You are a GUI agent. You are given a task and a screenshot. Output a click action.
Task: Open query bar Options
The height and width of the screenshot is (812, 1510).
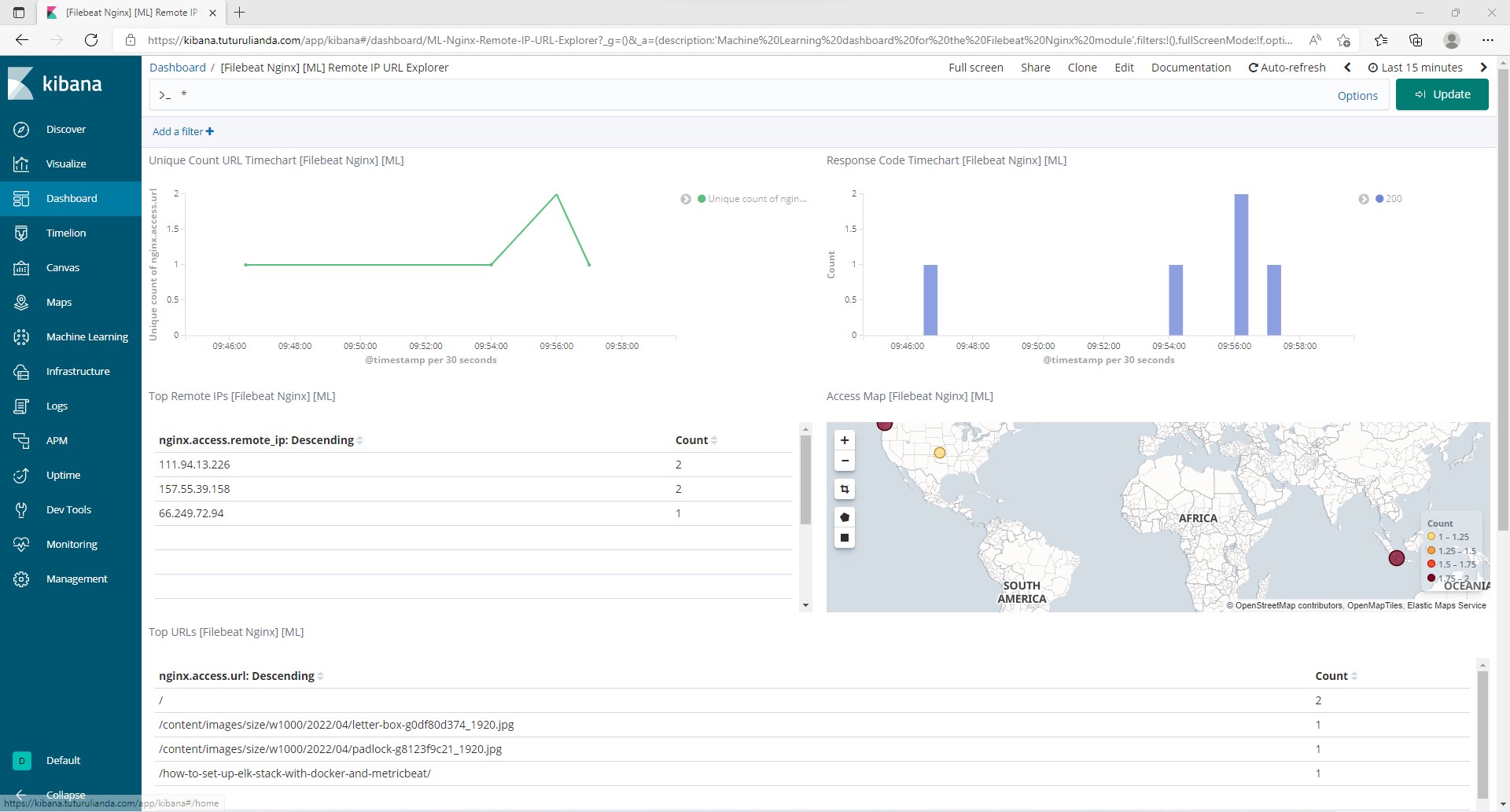pyautogui.click(x=1357, y=96)
